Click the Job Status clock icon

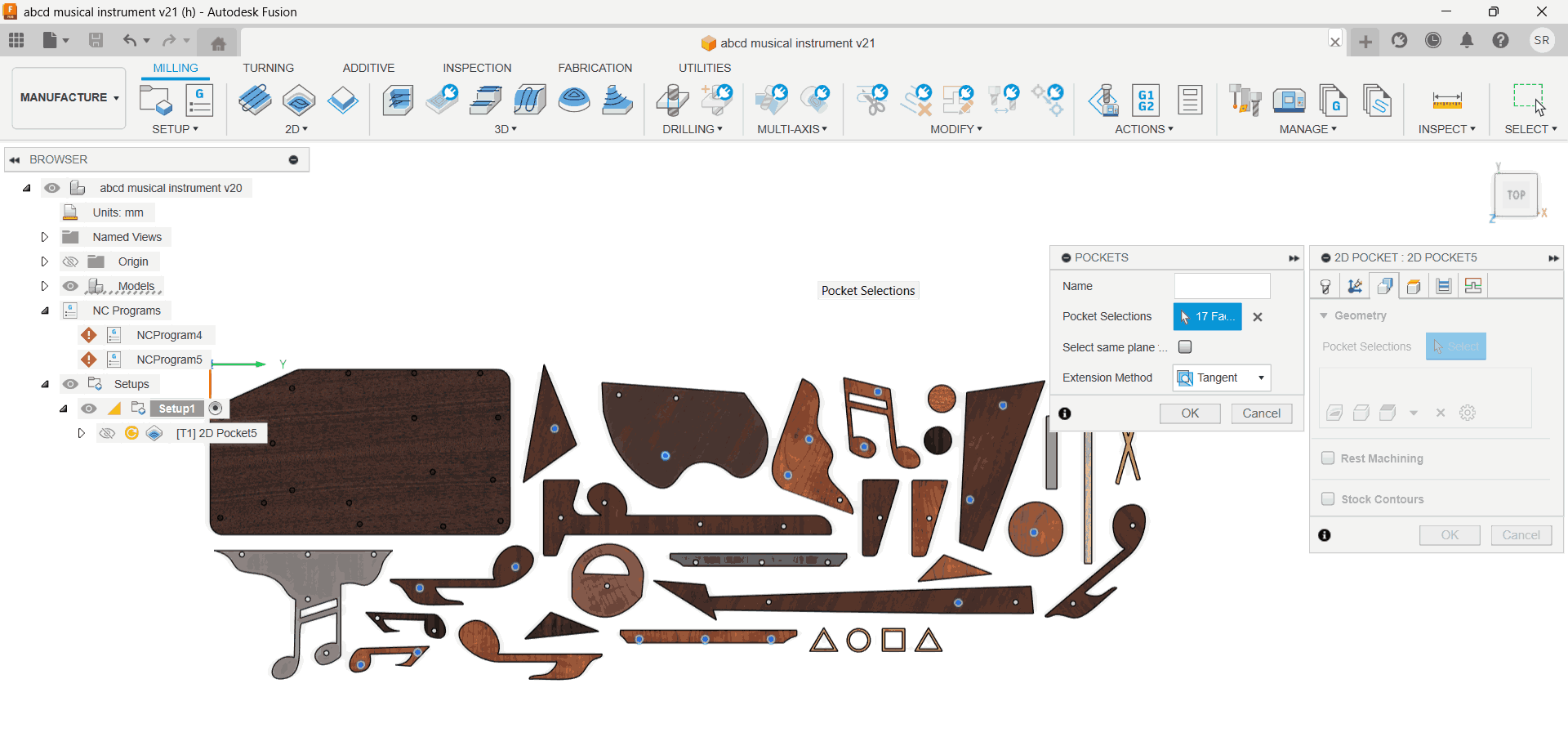point(1433,41)
